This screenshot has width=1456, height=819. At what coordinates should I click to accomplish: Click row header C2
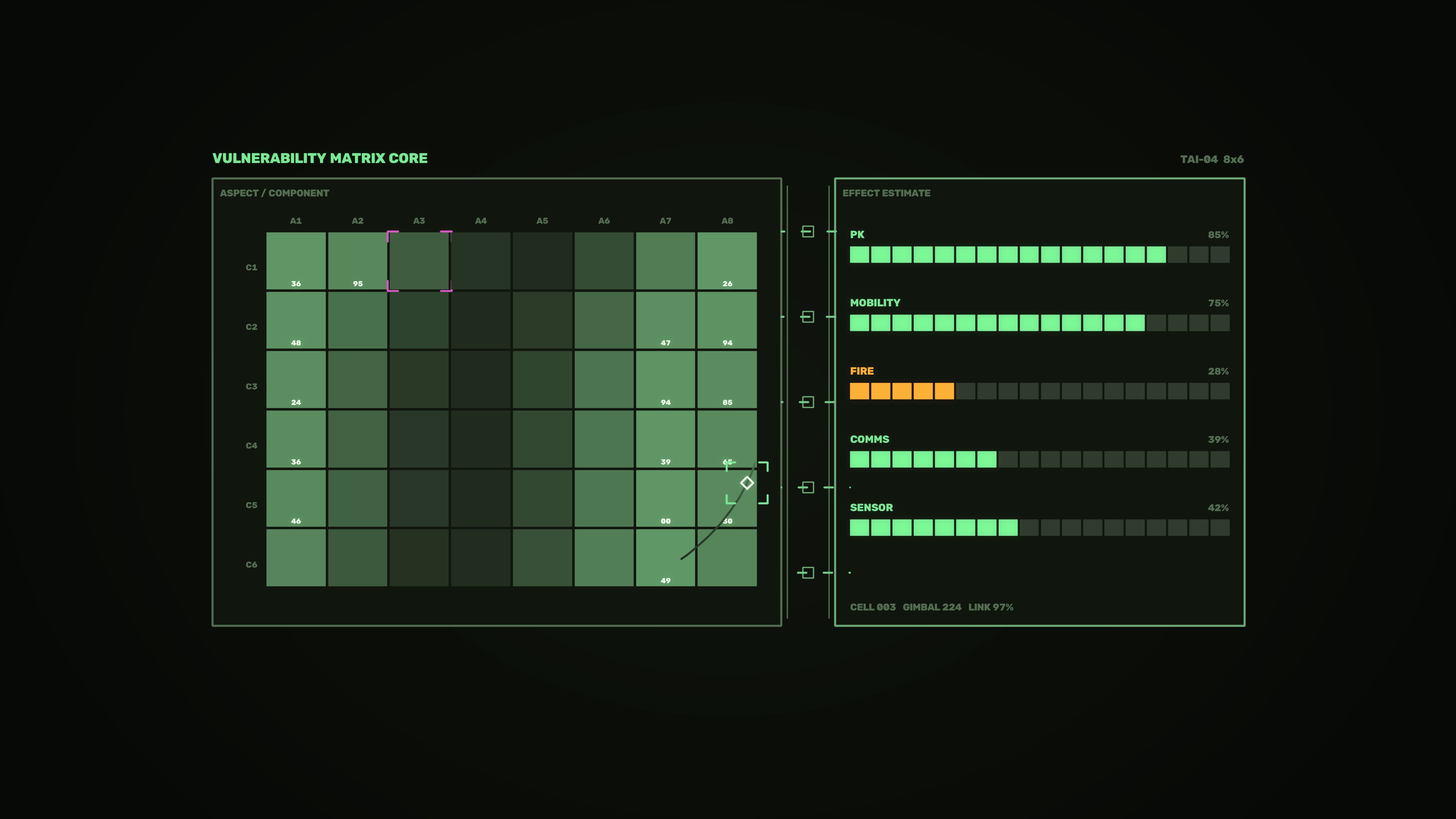(x=251, y=327)
